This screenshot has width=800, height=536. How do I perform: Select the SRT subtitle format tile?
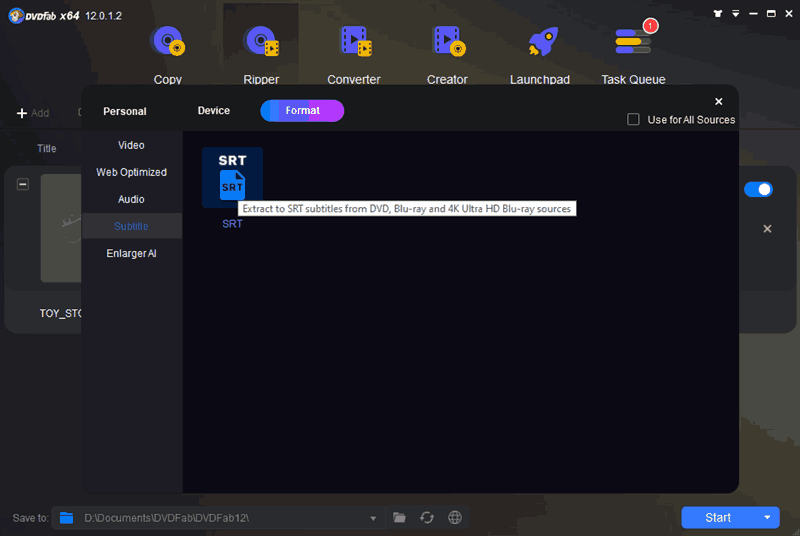[x=232, y=177]
